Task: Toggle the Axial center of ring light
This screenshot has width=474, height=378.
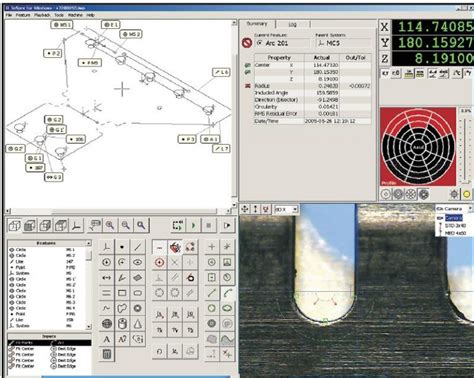Action: [x=418, y=147]
